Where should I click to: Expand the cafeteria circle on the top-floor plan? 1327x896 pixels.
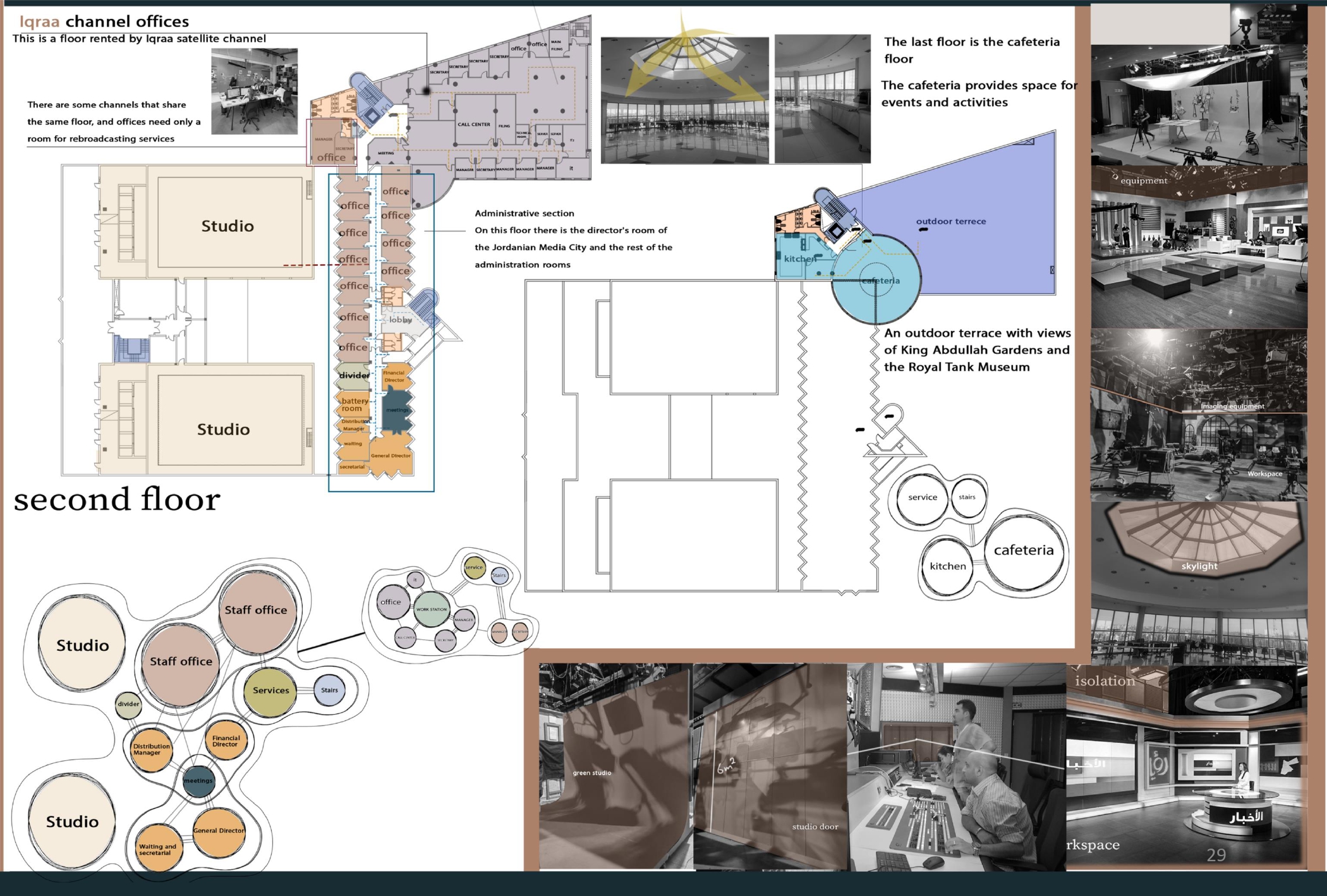click(881, 280)
